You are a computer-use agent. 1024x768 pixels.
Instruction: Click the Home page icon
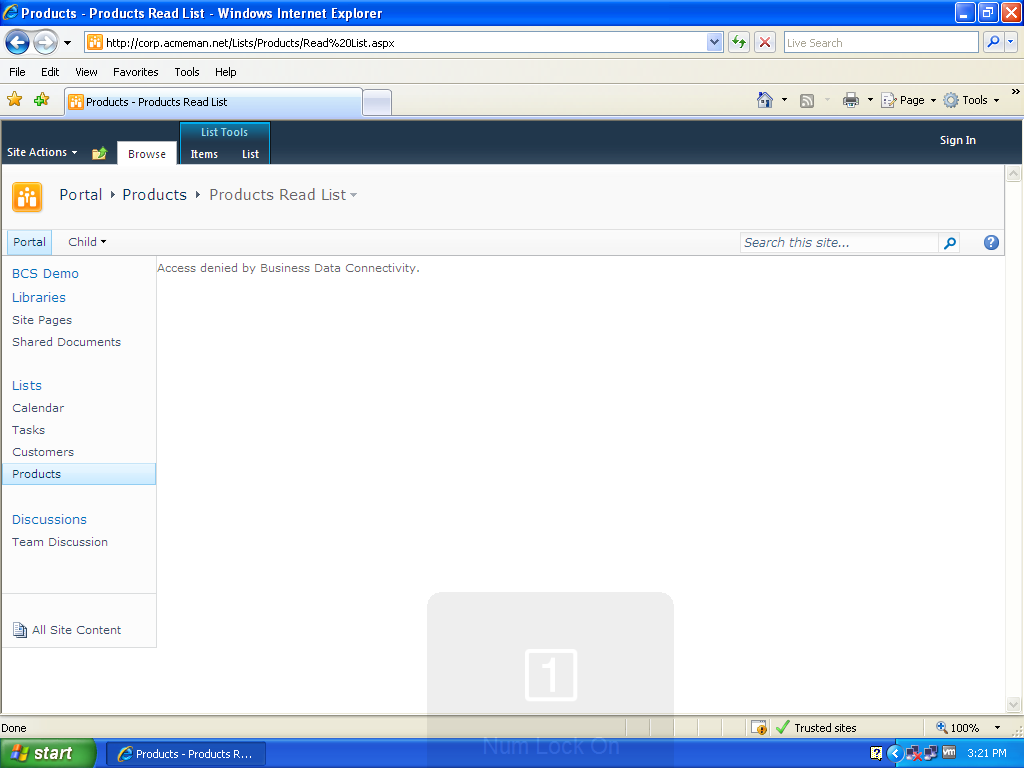coord(765,100)
